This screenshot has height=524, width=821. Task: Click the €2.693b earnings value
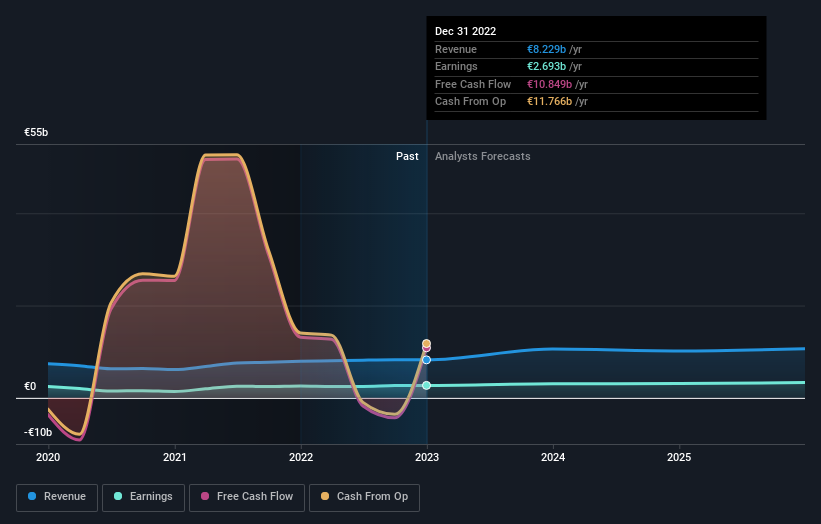(x=546, y=66)
